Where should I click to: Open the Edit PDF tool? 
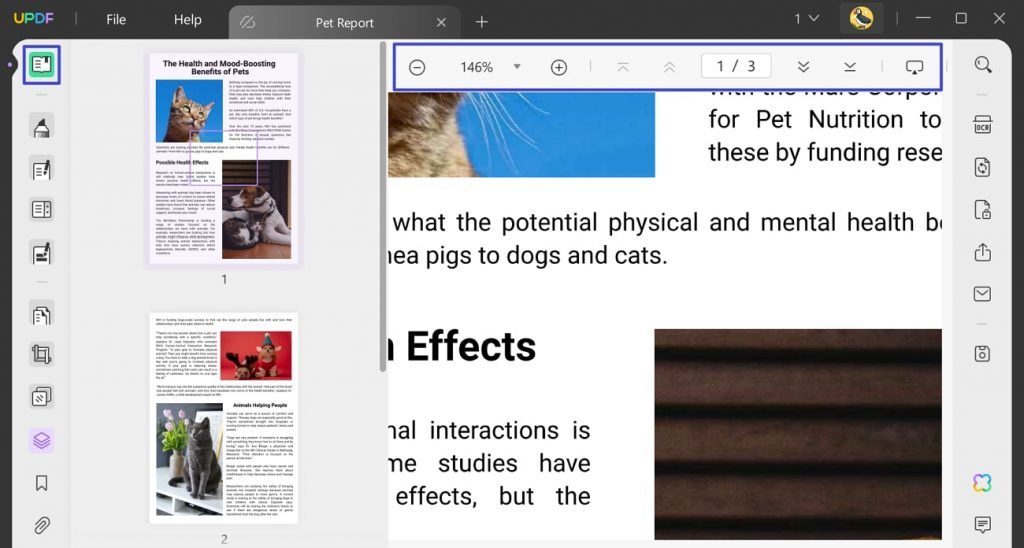[x=41, y=170]
